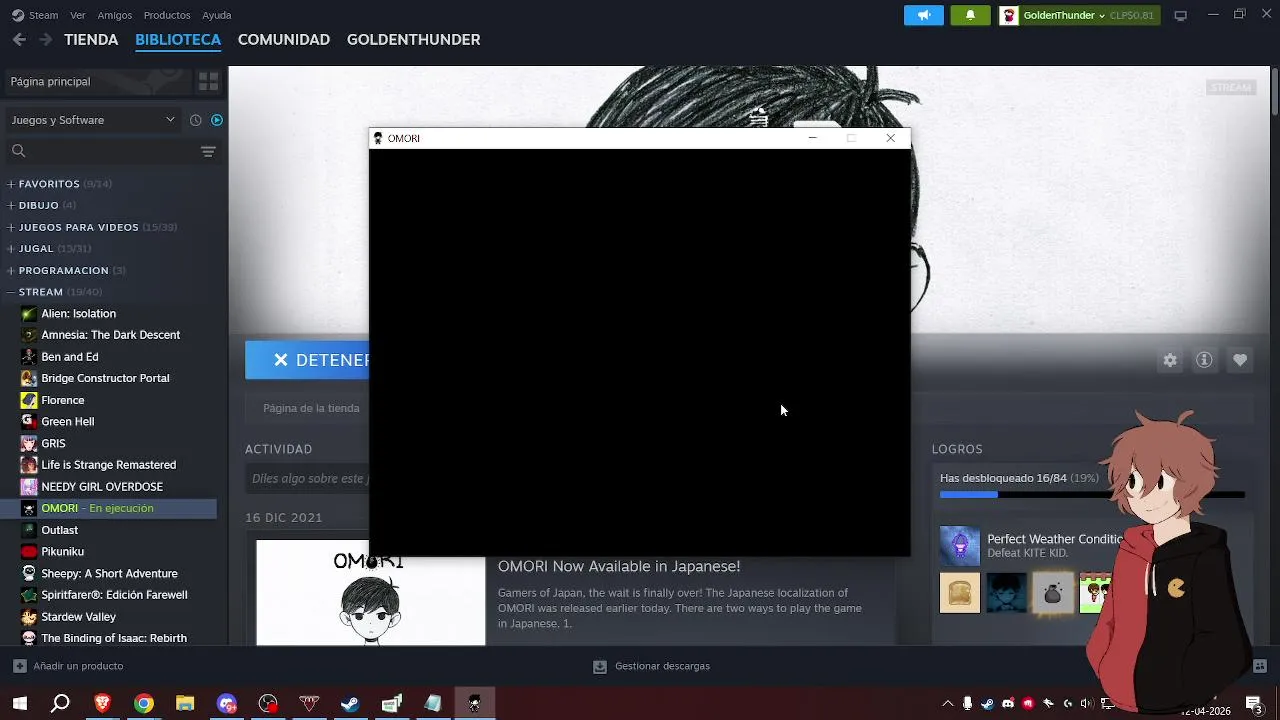Open the Steam announcements megaphone button
The image size is (1280, 720).
pyautogui.click(x=923, y=15)
